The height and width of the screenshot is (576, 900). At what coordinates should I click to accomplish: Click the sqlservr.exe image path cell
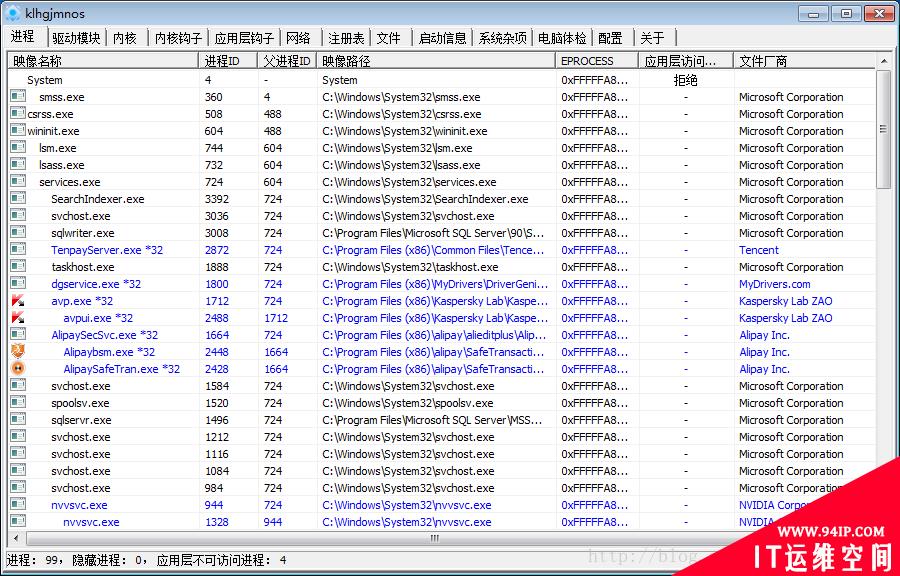[x=432, y=420]
